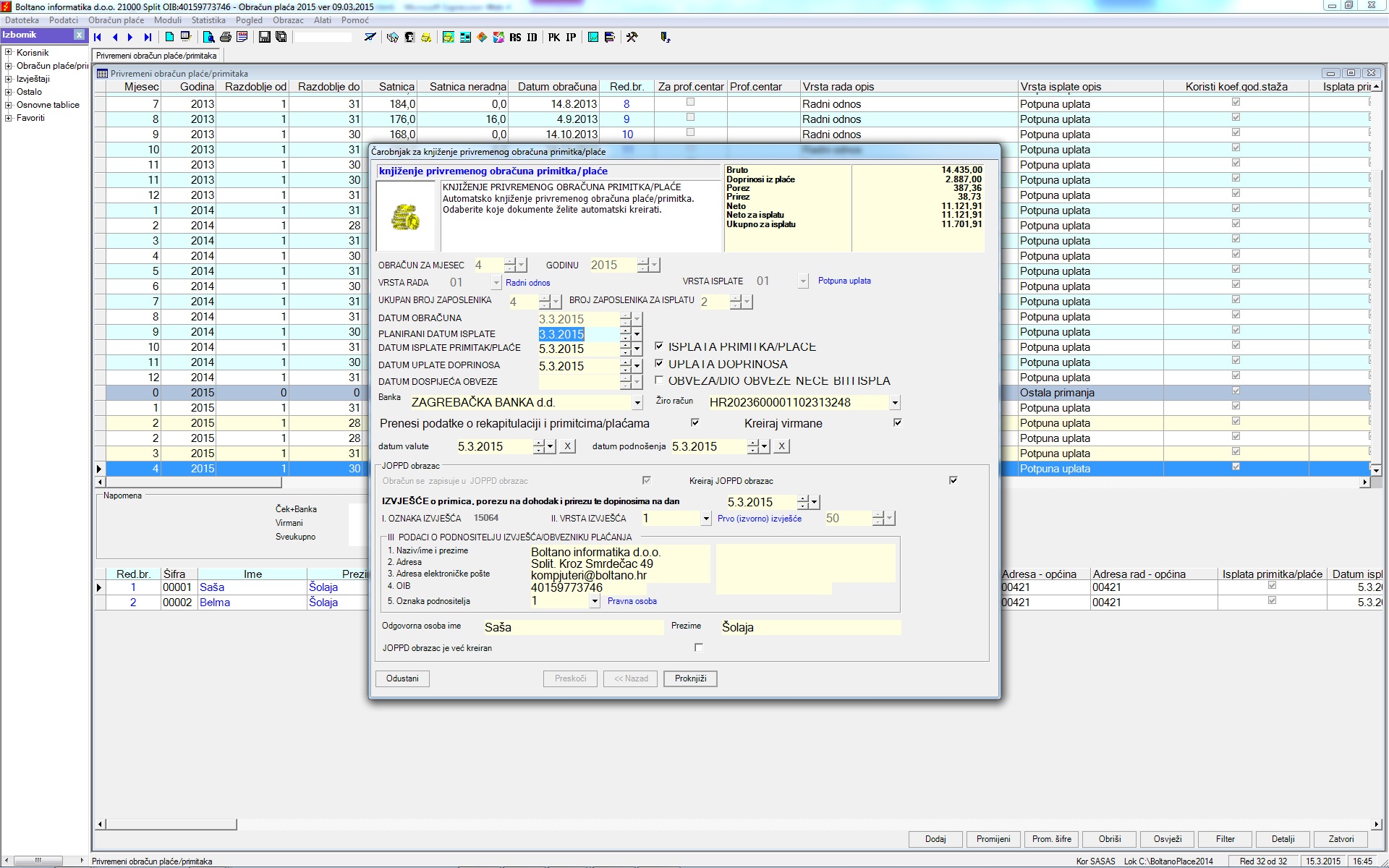Viewport: 1389px width, 868px height.
Task: Toggle the Kreiraj virmane checkbox
Action: (897, 422)
